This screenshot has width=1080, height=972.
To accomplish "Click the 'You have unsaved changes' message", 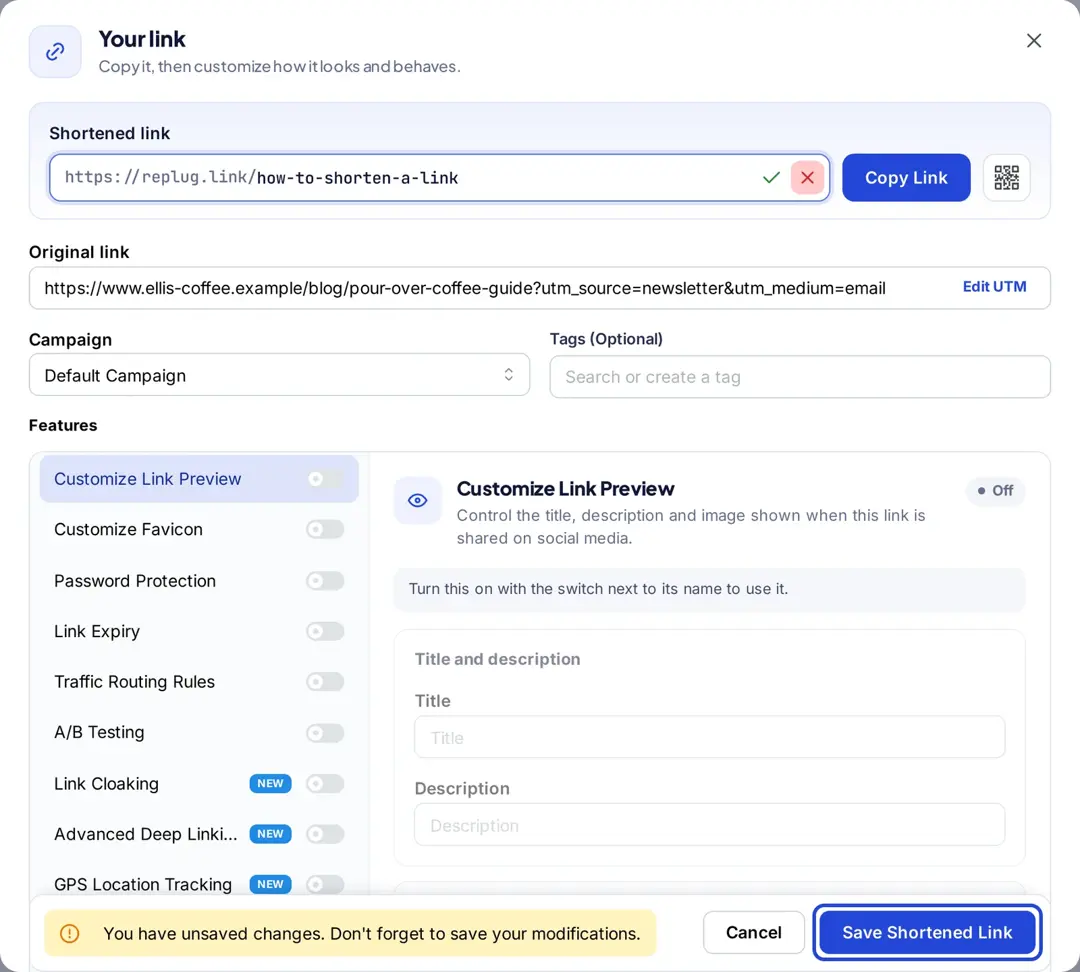I will (x=372, y=933).
